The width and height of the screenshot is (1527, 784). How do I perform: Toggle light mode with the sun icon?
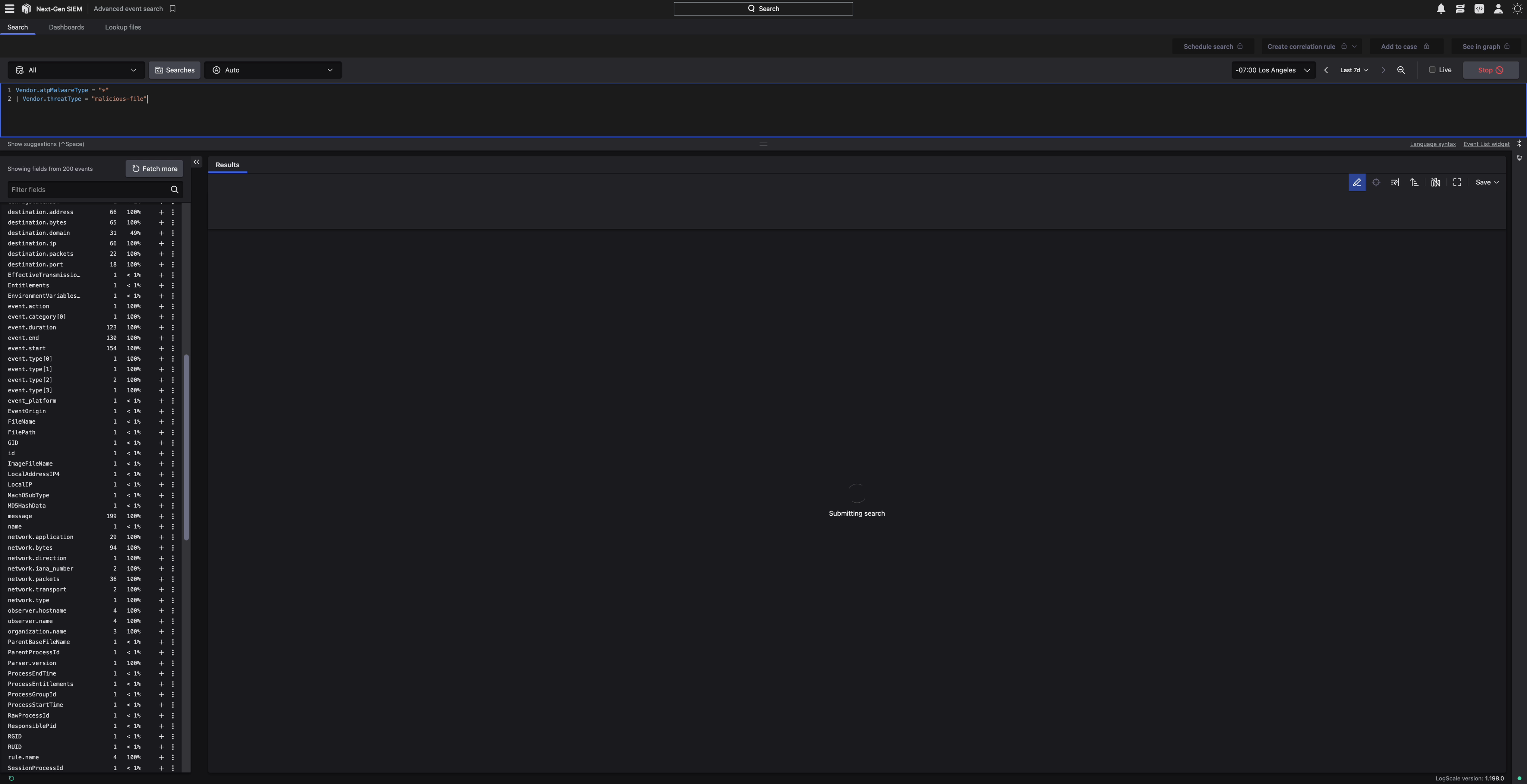[1518, 9]
